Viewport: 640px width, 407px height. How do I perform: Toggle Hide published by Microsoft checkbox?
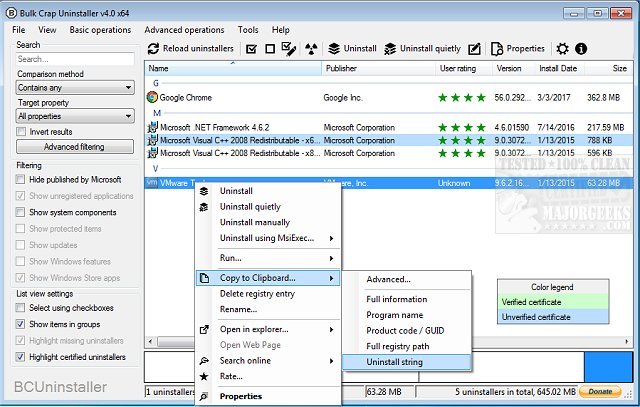22,179
